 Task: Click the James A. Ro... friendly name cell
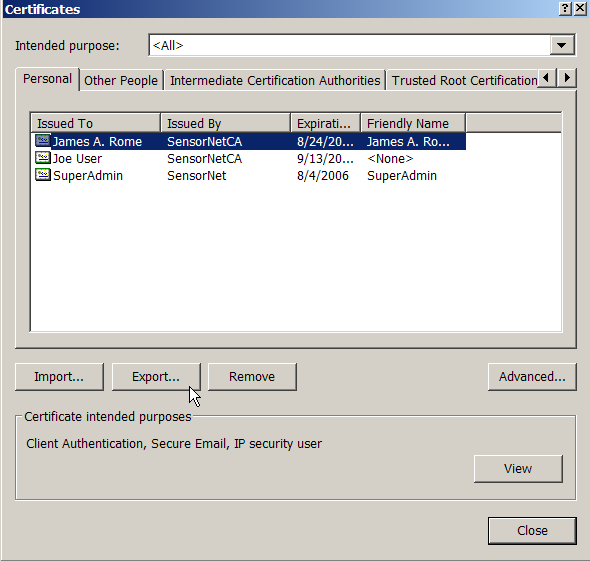pyautogui.click(x=408, y=141)
